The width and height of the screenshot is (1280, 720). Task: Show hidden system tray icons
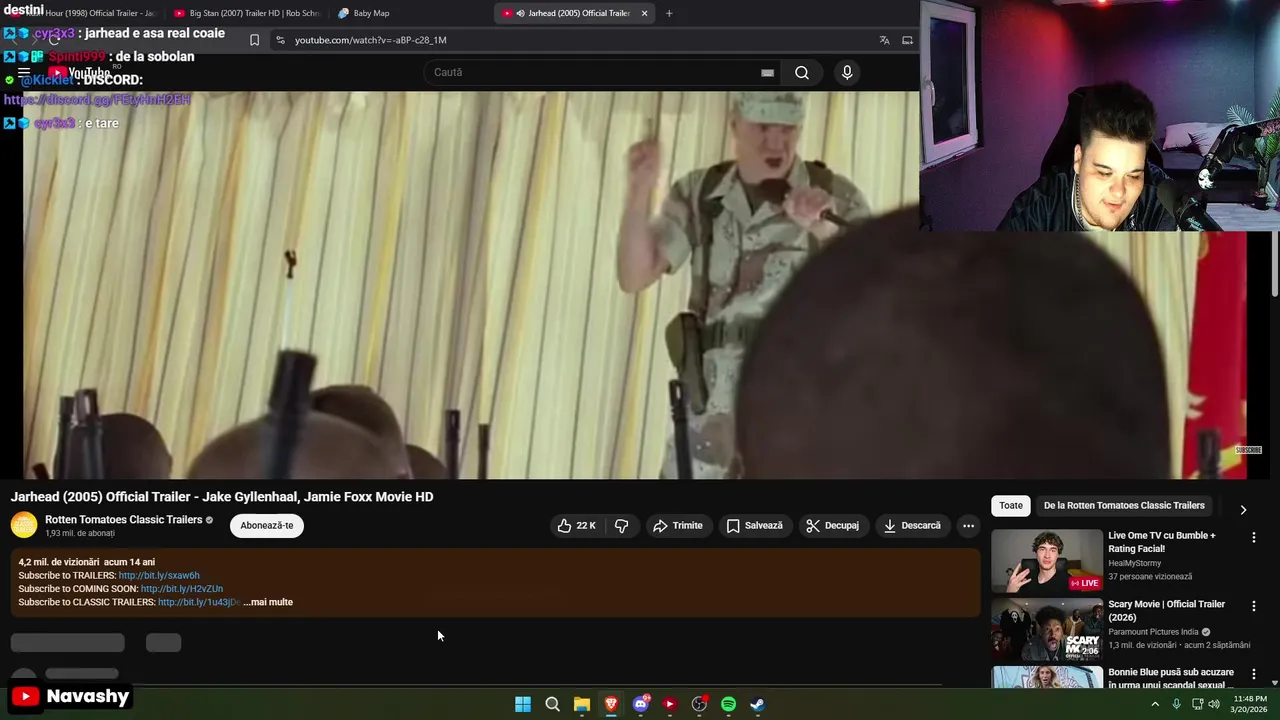pyautogui.click(x=1155, y=704)
